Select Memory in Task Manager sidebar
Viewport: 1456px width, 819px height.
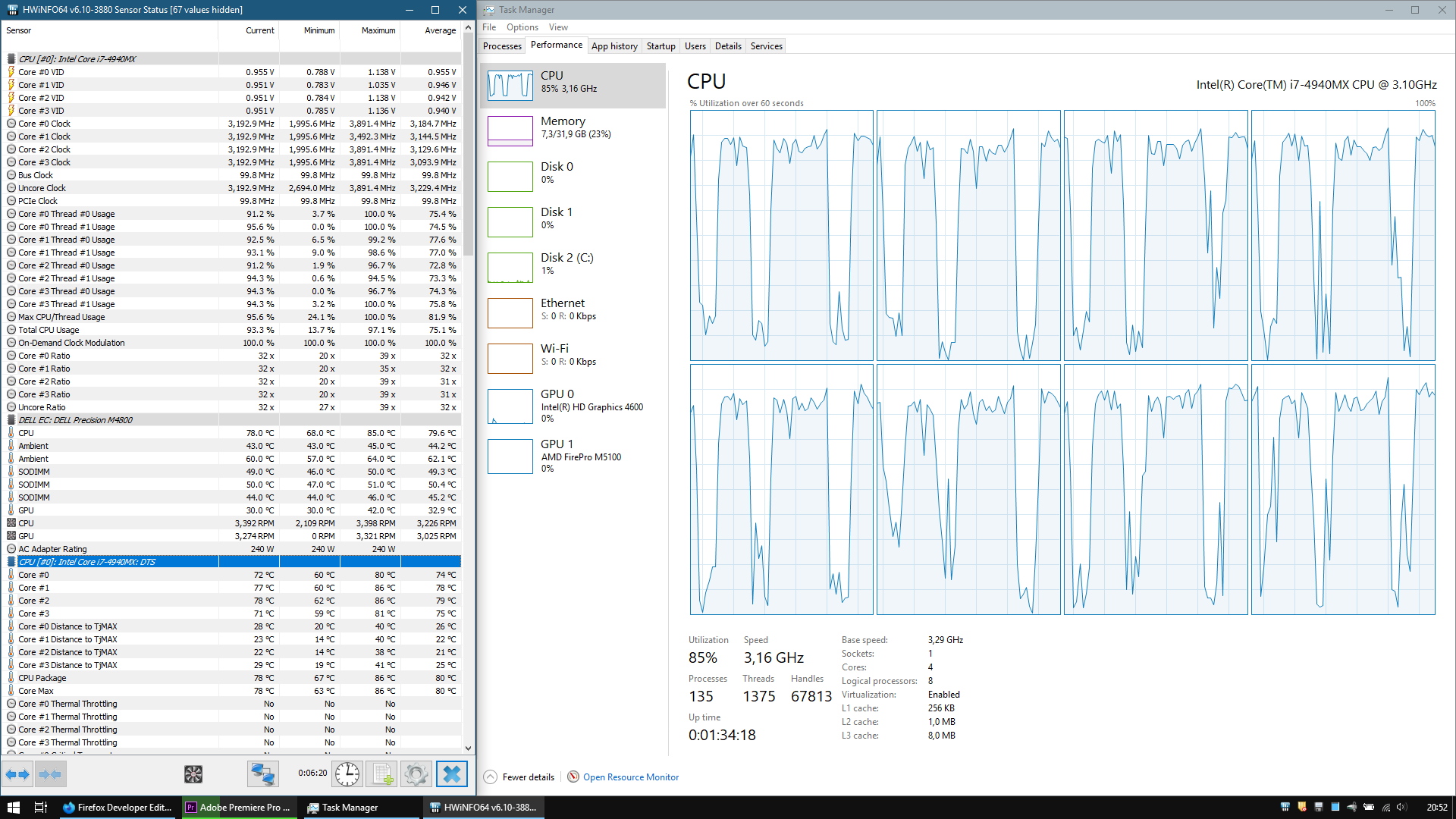coord(573,130)
